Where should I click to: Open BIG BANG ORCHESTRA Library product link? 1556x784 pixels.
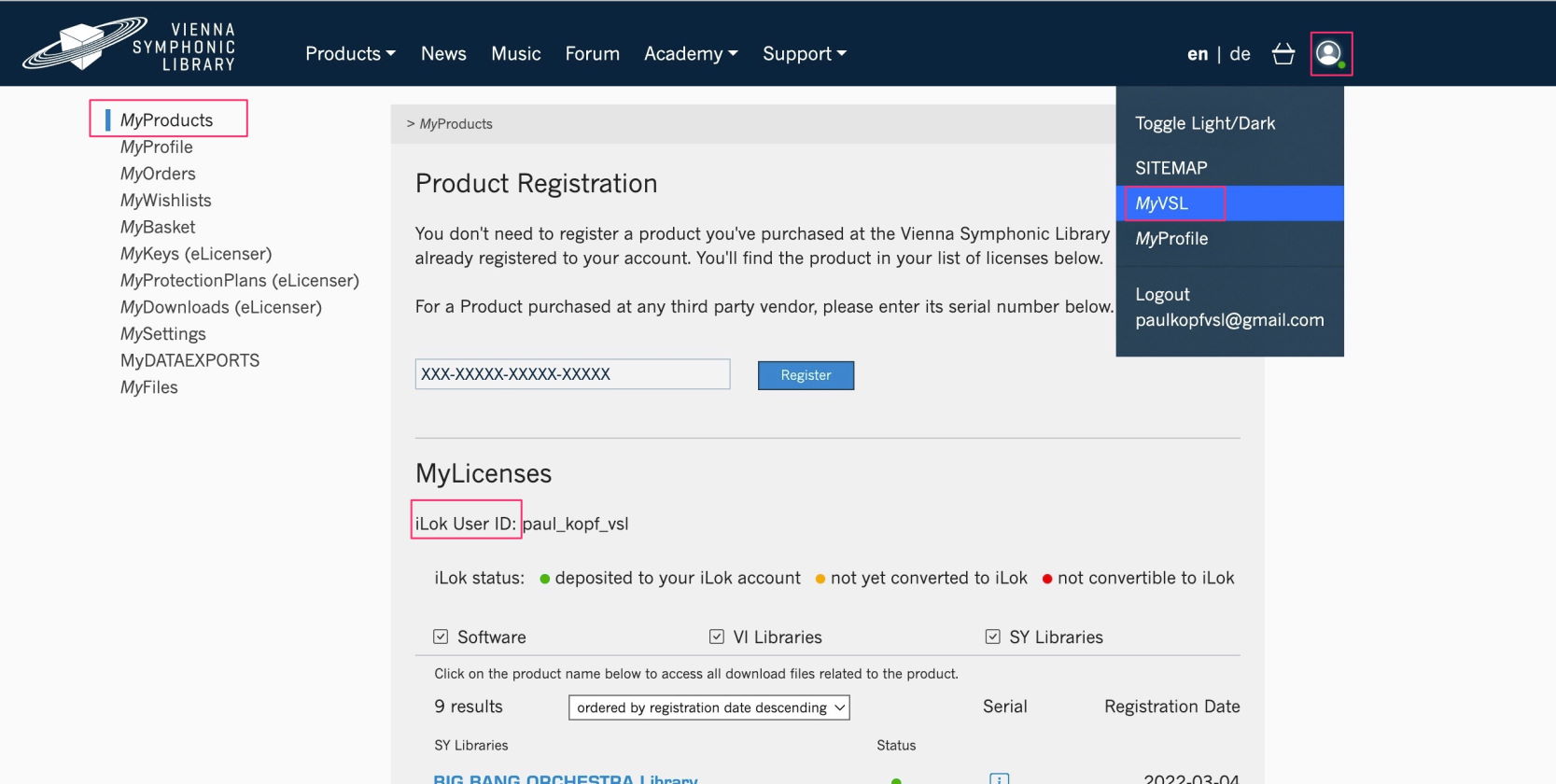566,779
